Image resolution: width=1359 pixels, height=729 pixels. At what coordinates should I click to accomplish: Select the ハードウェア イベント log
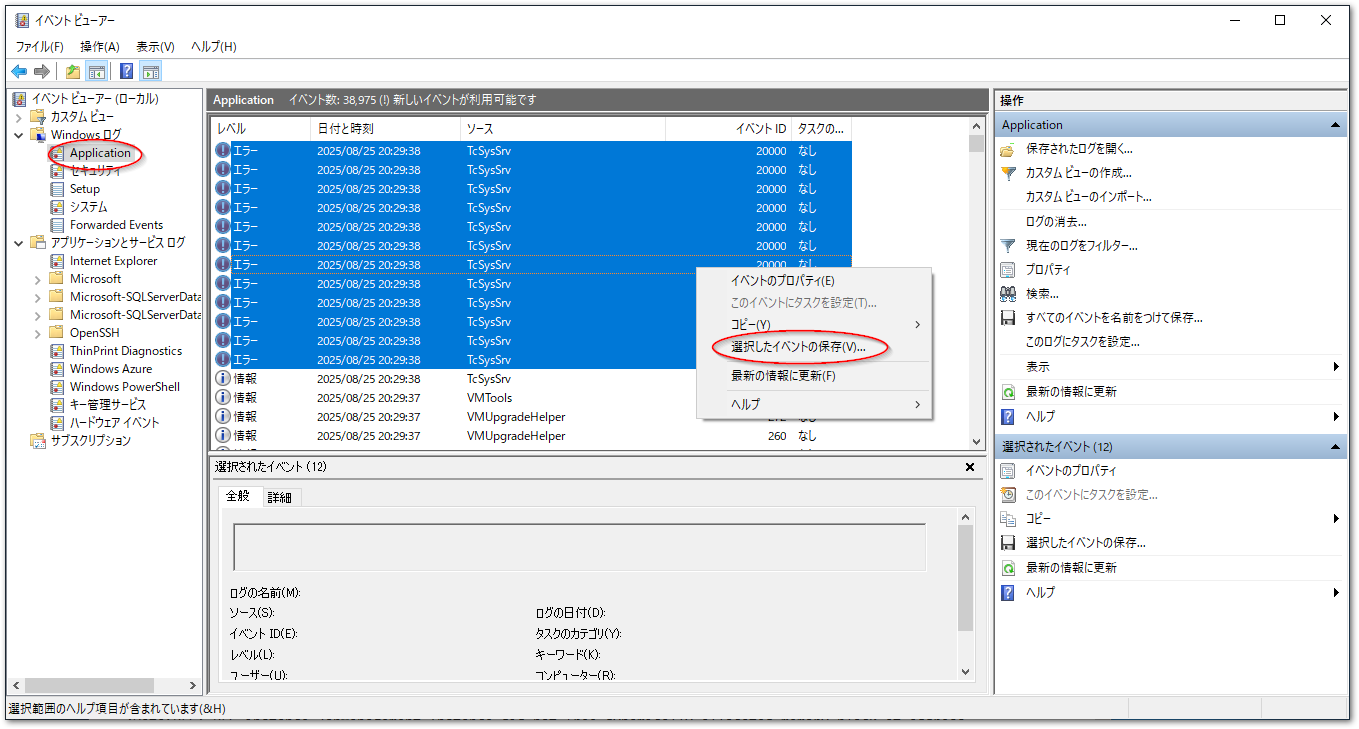coord(114,423)
